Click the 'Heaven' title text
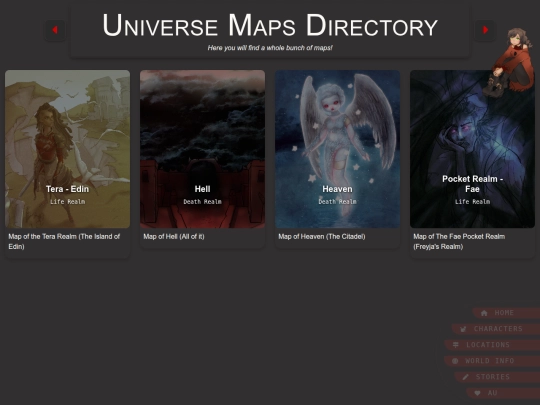The image size is (540, 405). [x=338, y=189]
